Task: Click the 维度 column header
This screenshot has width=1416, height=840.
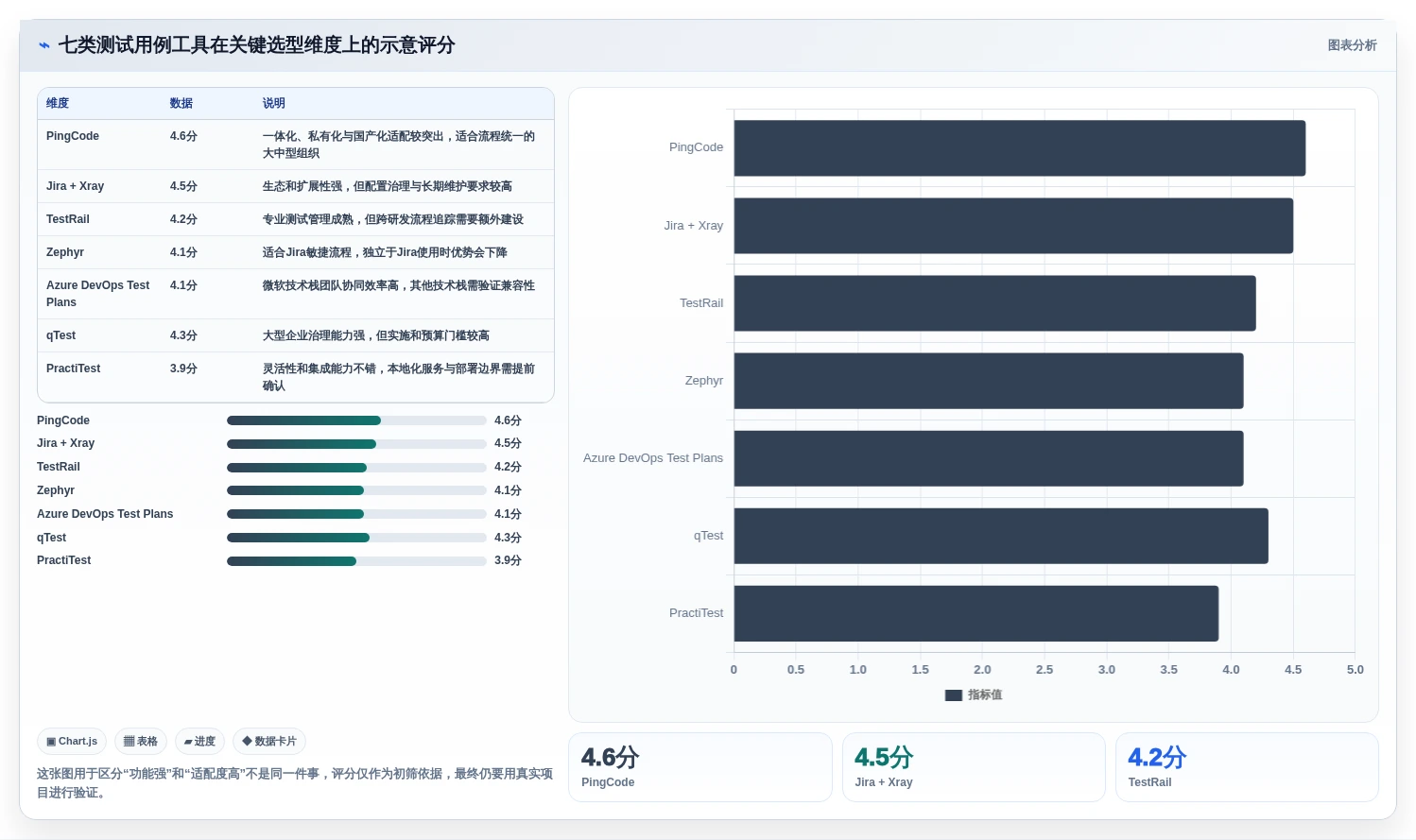Action: 58,103
